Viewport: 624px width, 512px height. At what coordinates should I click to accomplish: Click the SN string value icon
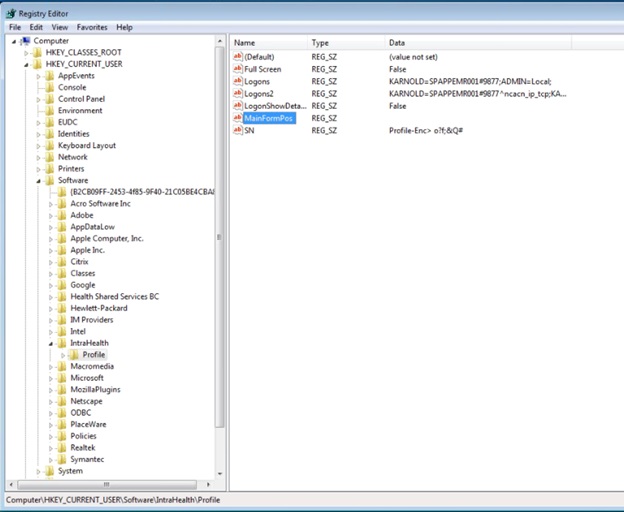[x=238, y=130]
